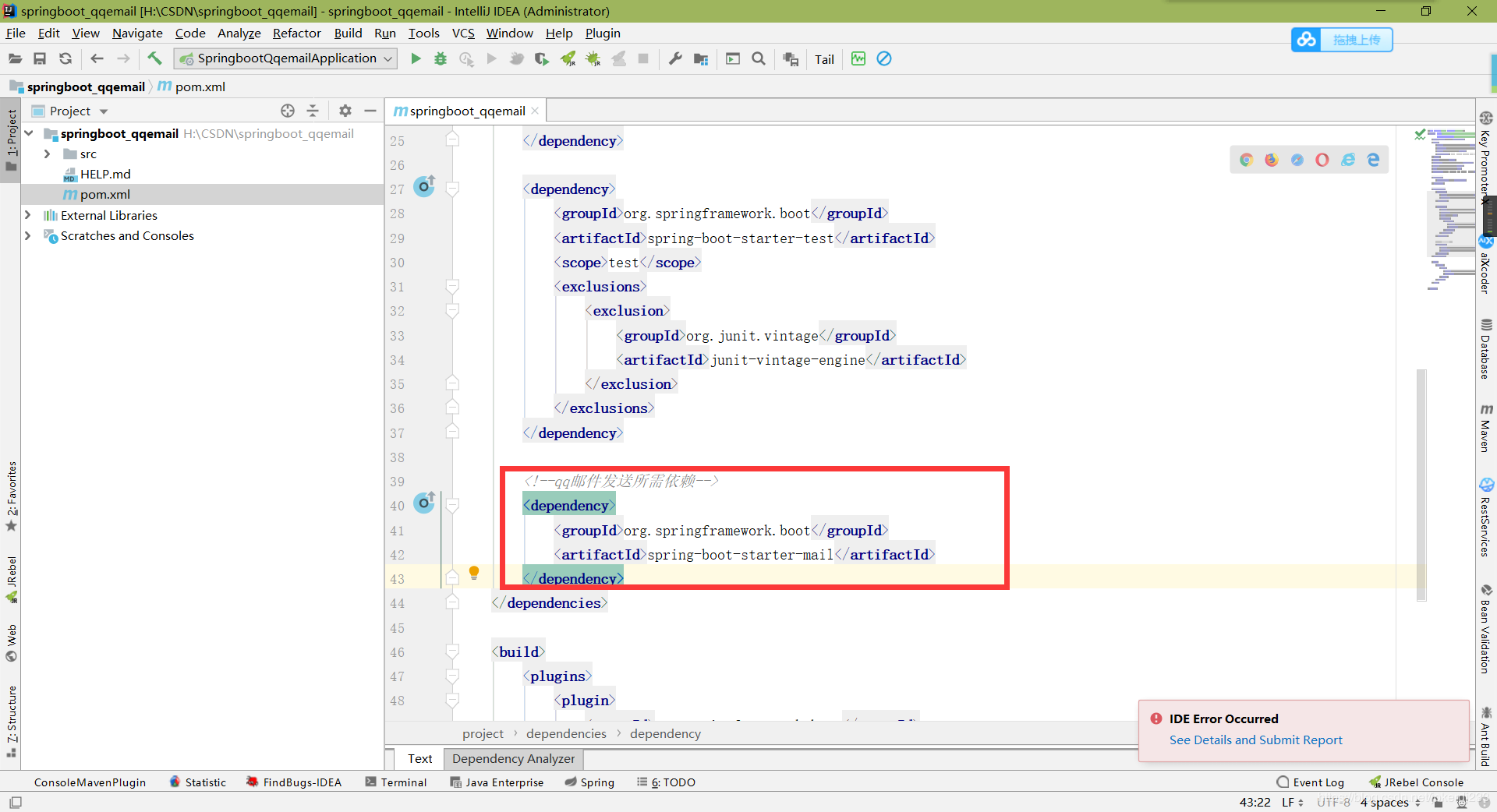
Task: Change indent setting 4 spaces
Action: pos(1390,802)
